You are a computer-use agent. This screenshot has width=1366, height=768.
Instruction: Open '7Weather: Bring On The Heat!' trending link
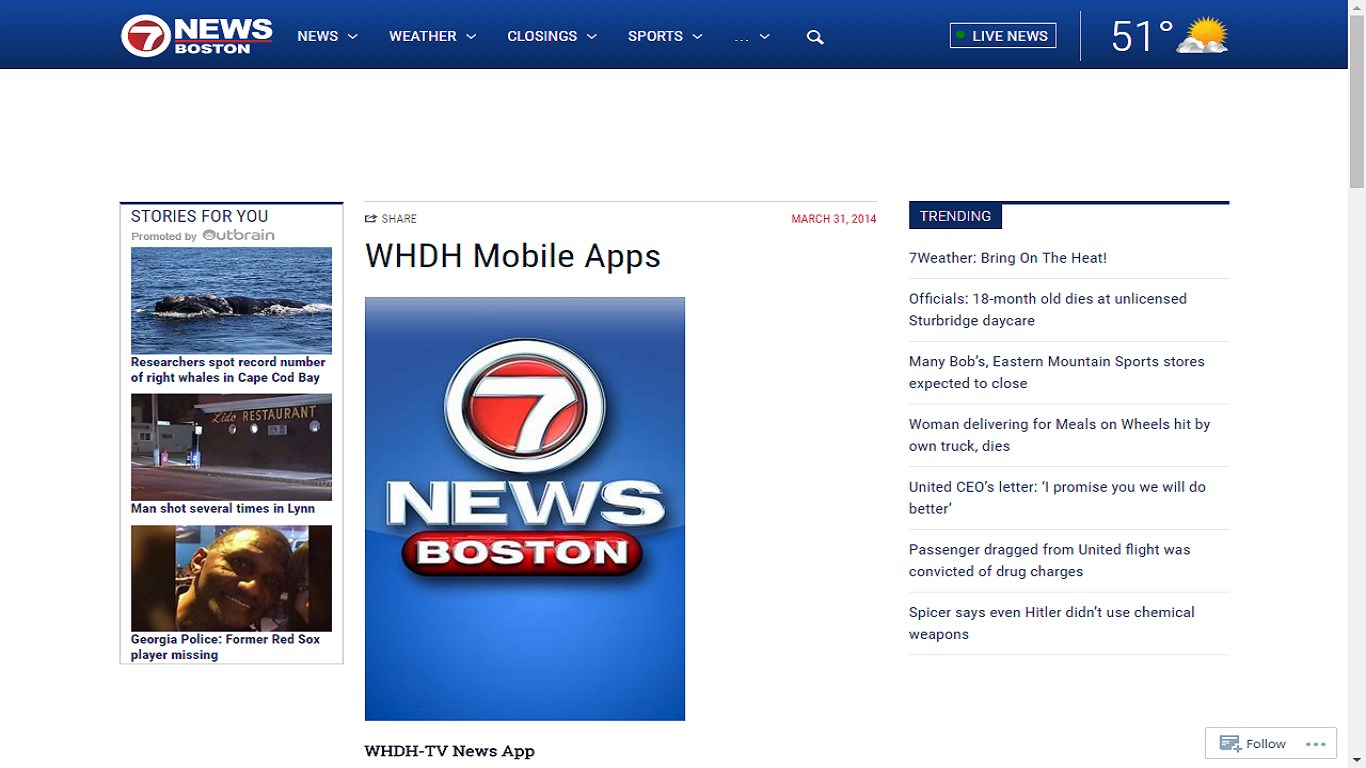pos(1007,257)
